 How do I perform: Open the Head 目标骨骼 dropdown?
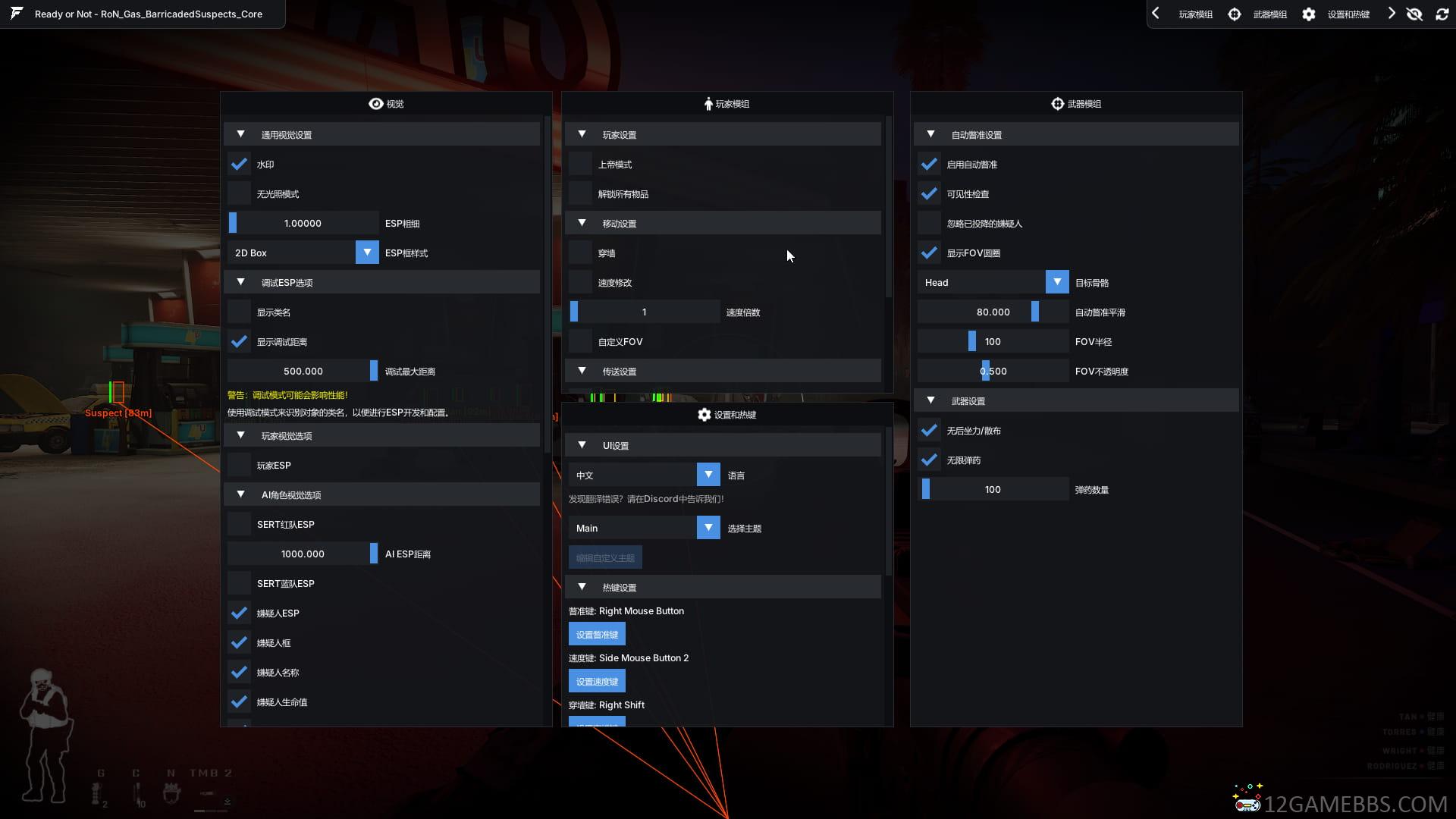pos(993,282)
